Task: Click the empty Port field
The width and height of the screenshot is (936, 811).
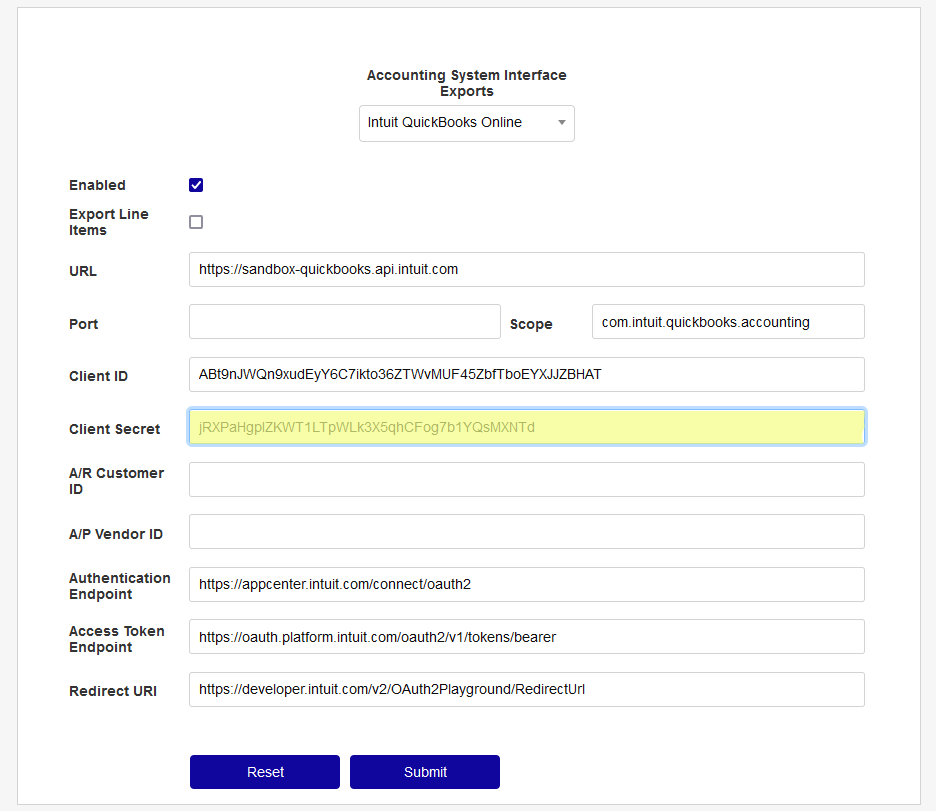Action: pyautogui.click(x=344, y=322)
